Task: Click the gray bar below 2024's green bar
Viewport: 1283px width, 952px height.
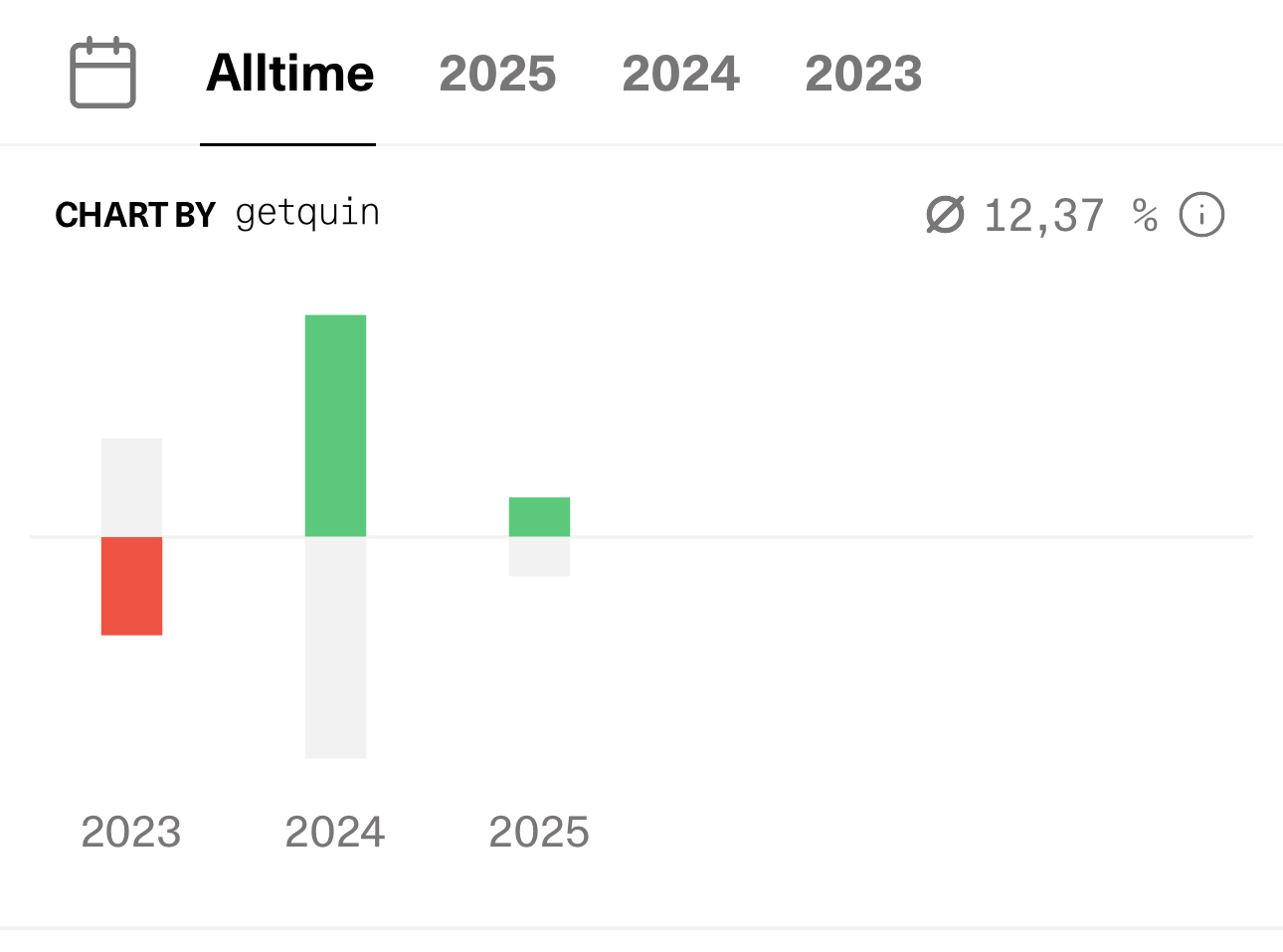Action: click(335, 648)
